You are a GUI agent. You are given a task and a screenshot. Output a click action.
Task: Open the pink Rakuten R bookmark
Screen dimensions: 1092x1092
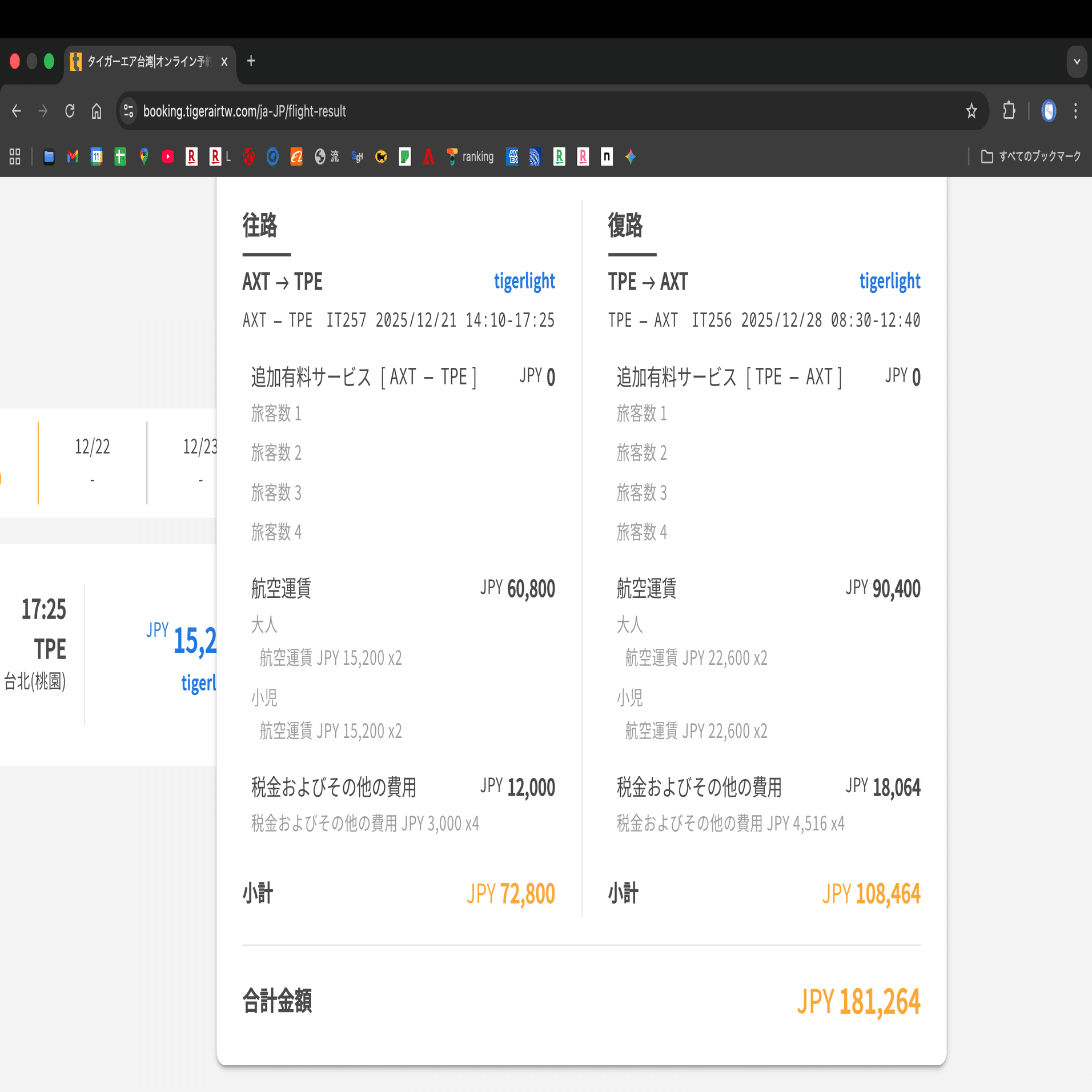coord(583,156)
